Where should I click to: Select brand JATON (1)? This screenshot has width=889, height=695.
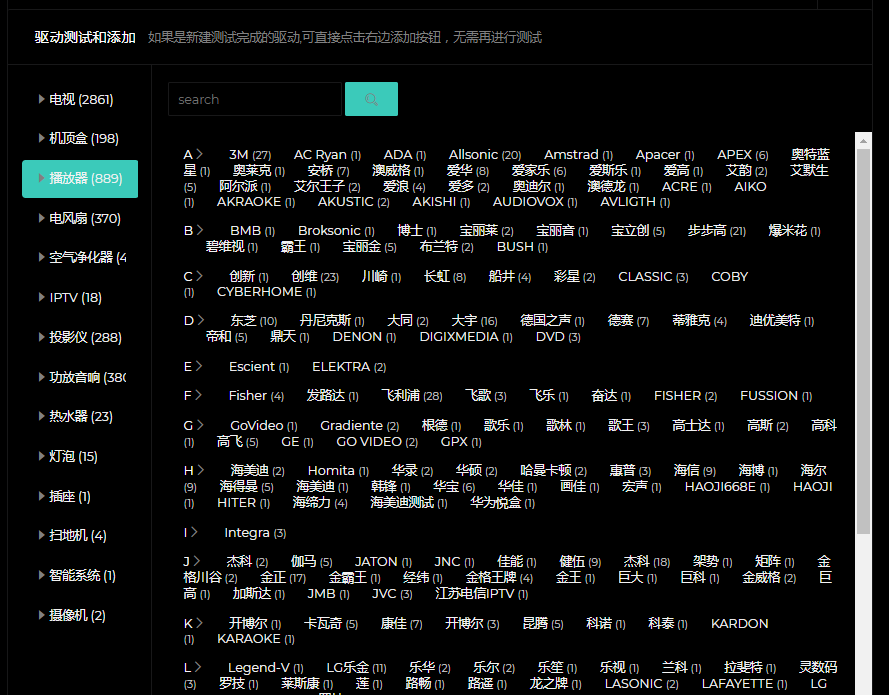[x=383, y=562]
